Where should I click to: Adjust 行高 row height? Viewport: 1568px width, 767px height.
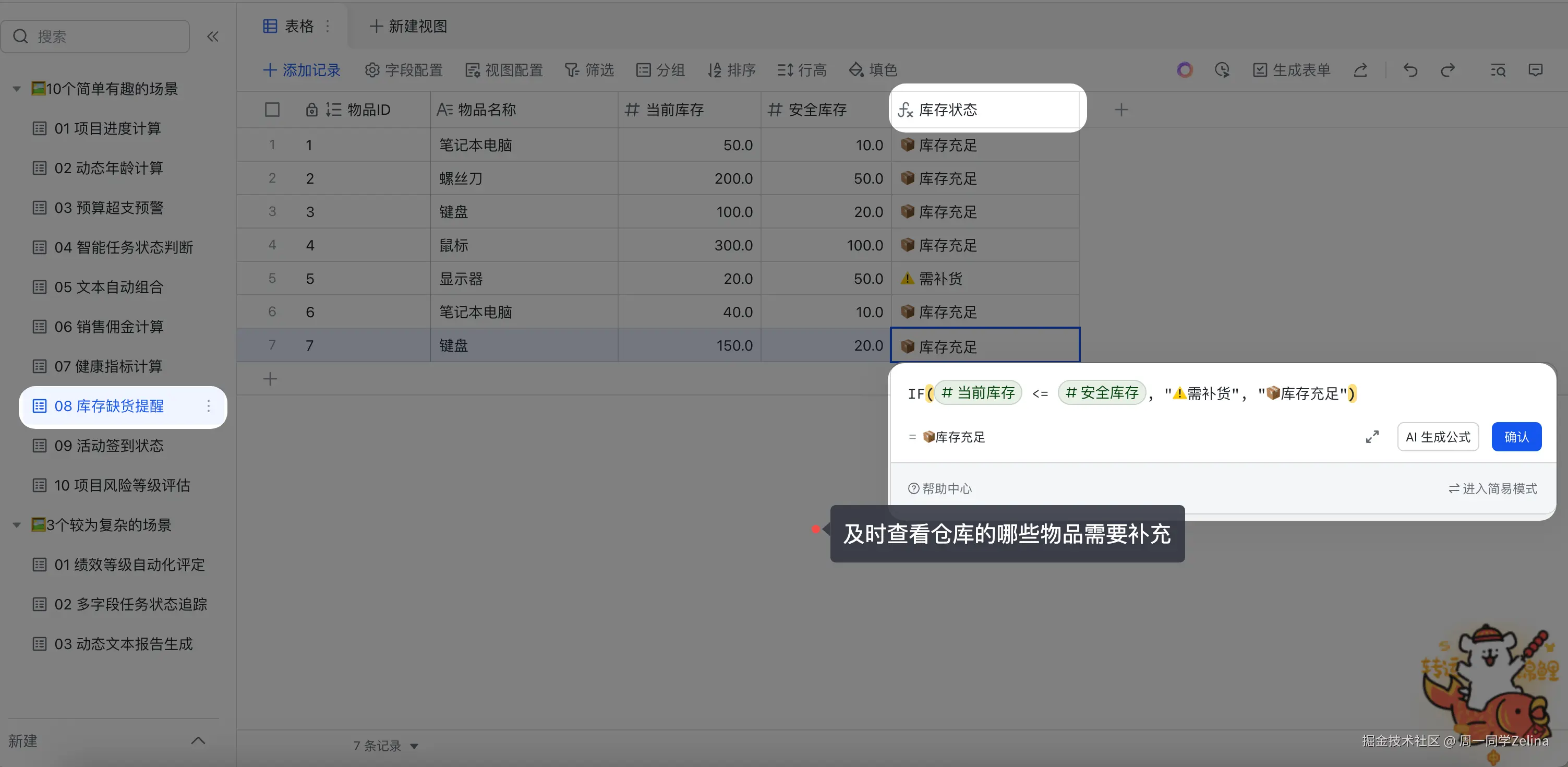coord(802,70)
